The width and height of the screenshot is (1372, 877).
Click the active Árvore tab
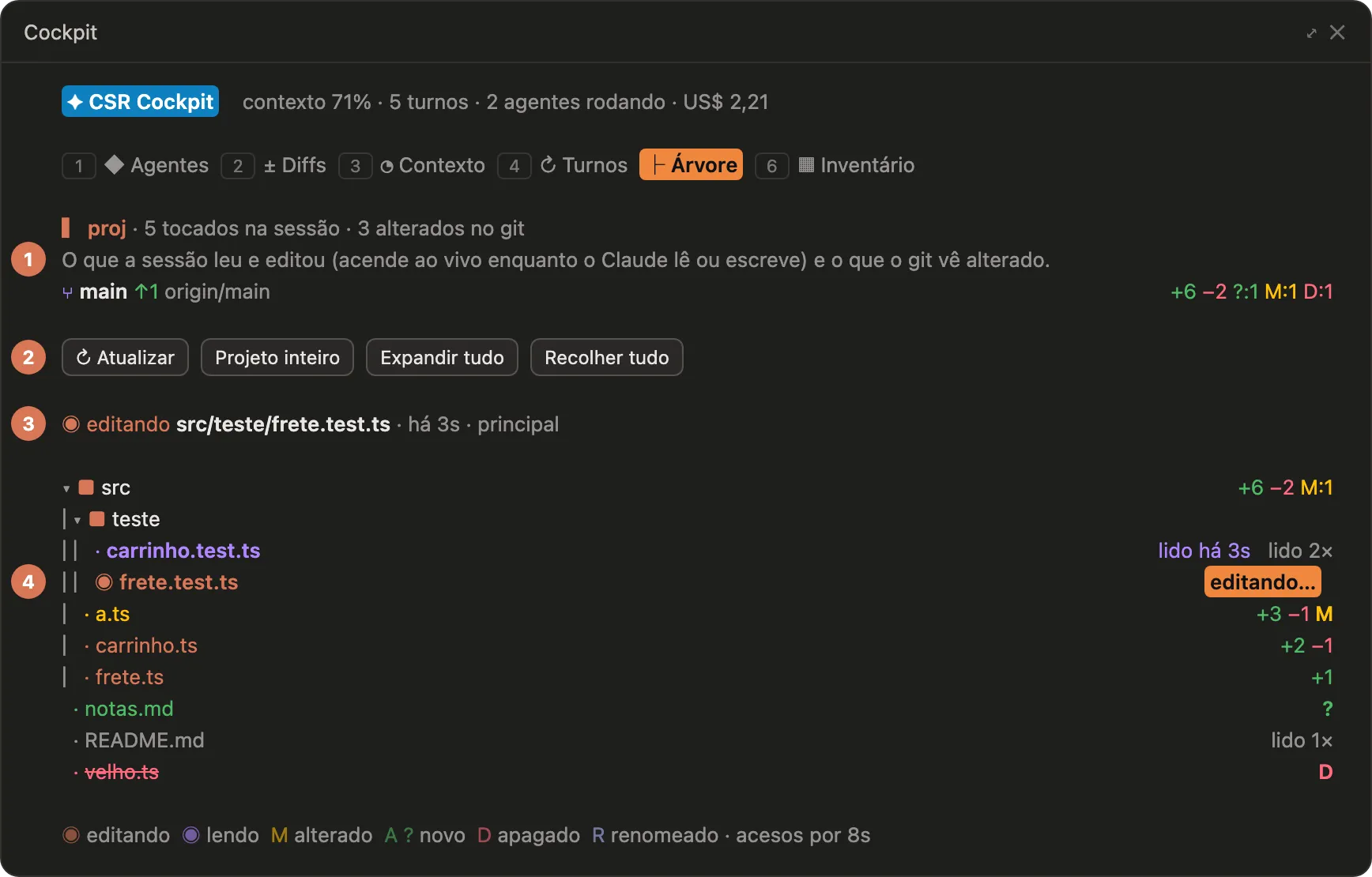(691, 165)
